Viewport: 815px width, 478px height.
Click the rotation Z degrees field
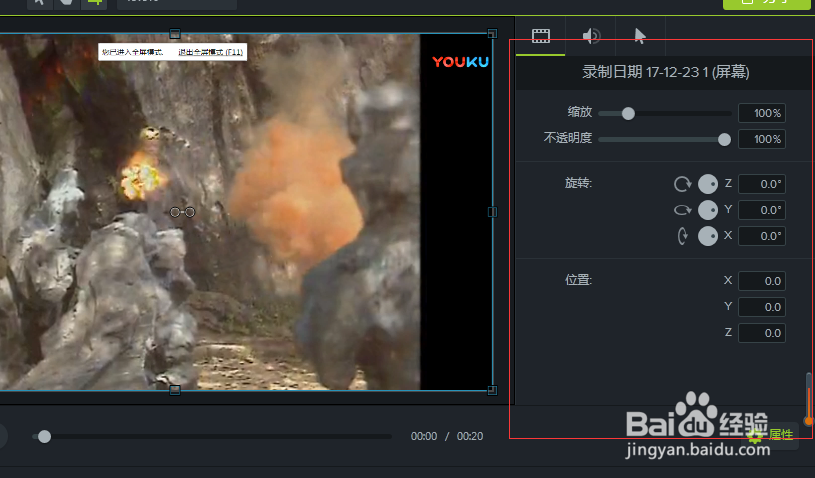coord(762,184)
